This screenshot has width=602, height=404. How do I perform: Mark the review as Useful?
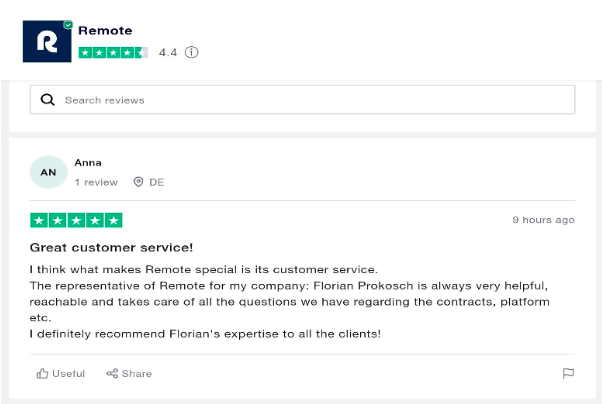coord(61,374)
